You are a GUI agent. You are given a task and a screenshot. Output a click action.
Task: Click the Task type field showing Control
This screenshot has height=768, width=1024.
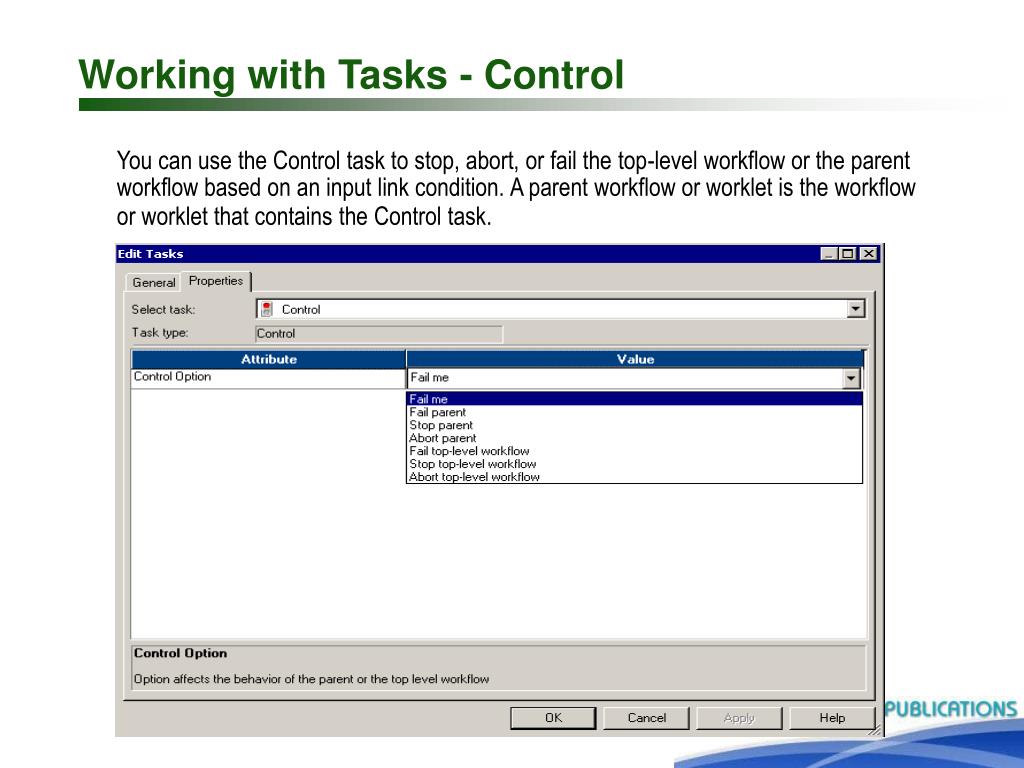click(x=379, y=334)
